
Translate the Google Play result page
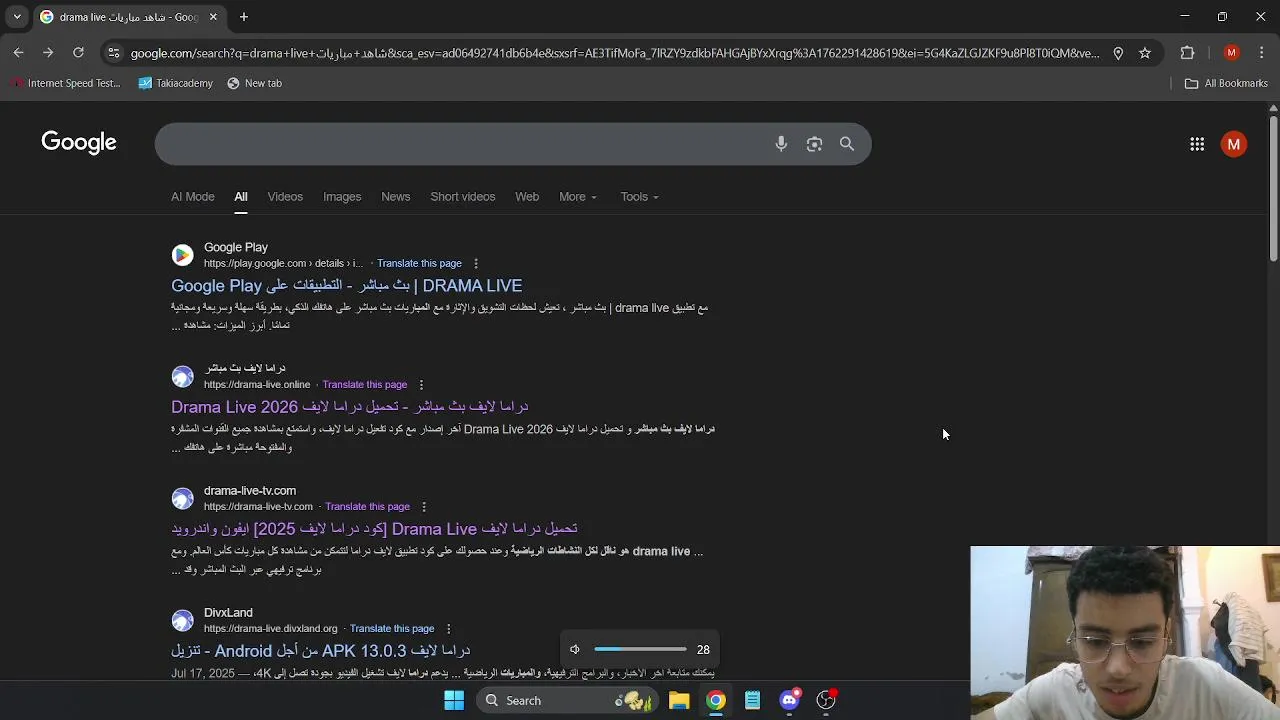(x=419, y=264)
